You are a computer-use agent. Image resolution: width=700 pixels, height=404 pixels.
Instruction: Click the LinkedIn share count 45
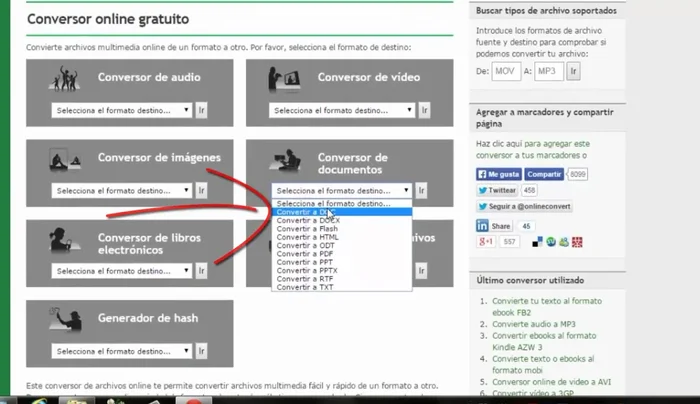[526, 226]
